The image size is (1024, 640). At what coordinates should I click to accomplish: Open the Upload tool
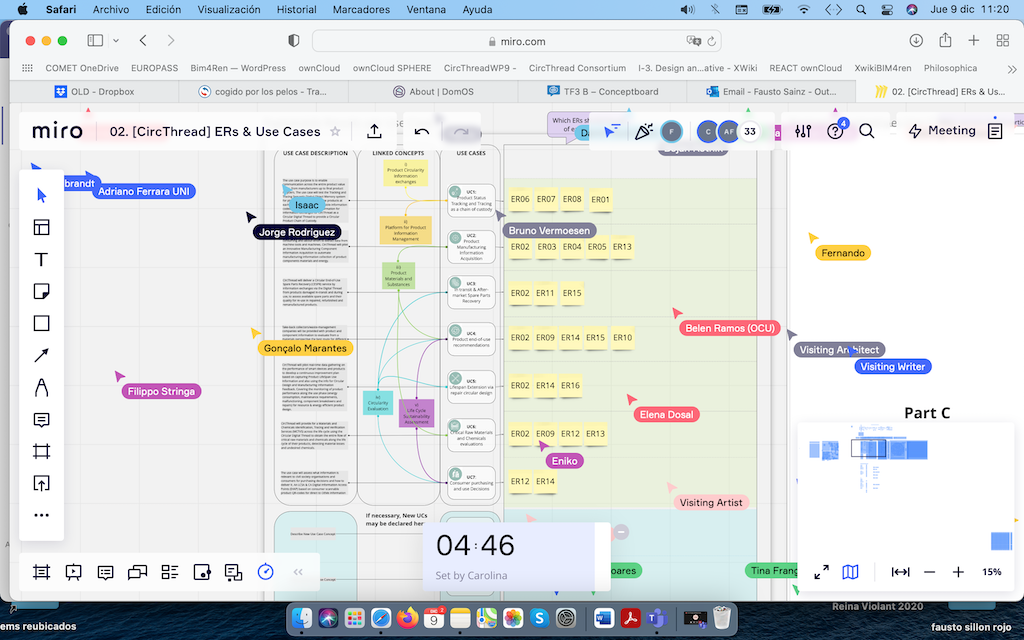pyautogui.click(x=41, y=483)
